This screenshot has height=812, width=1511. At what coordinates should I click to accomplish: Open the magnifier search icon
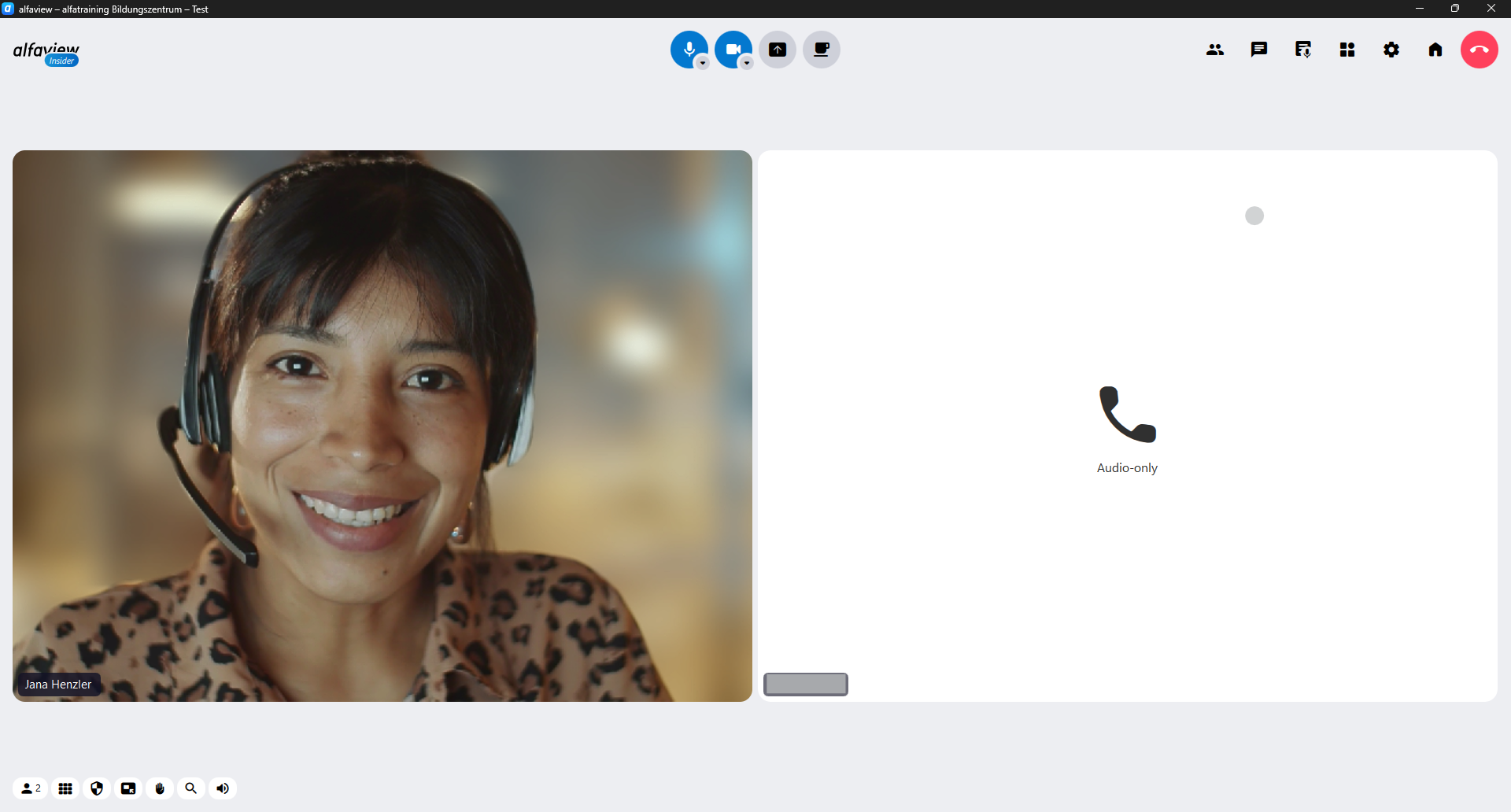(x=191, y=788)
